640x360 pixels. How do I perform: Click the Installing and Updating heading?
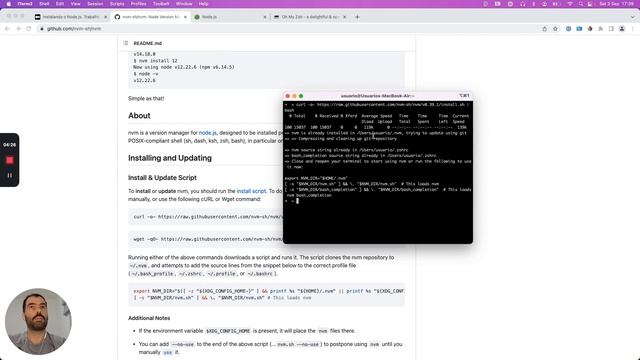(170, 158)
